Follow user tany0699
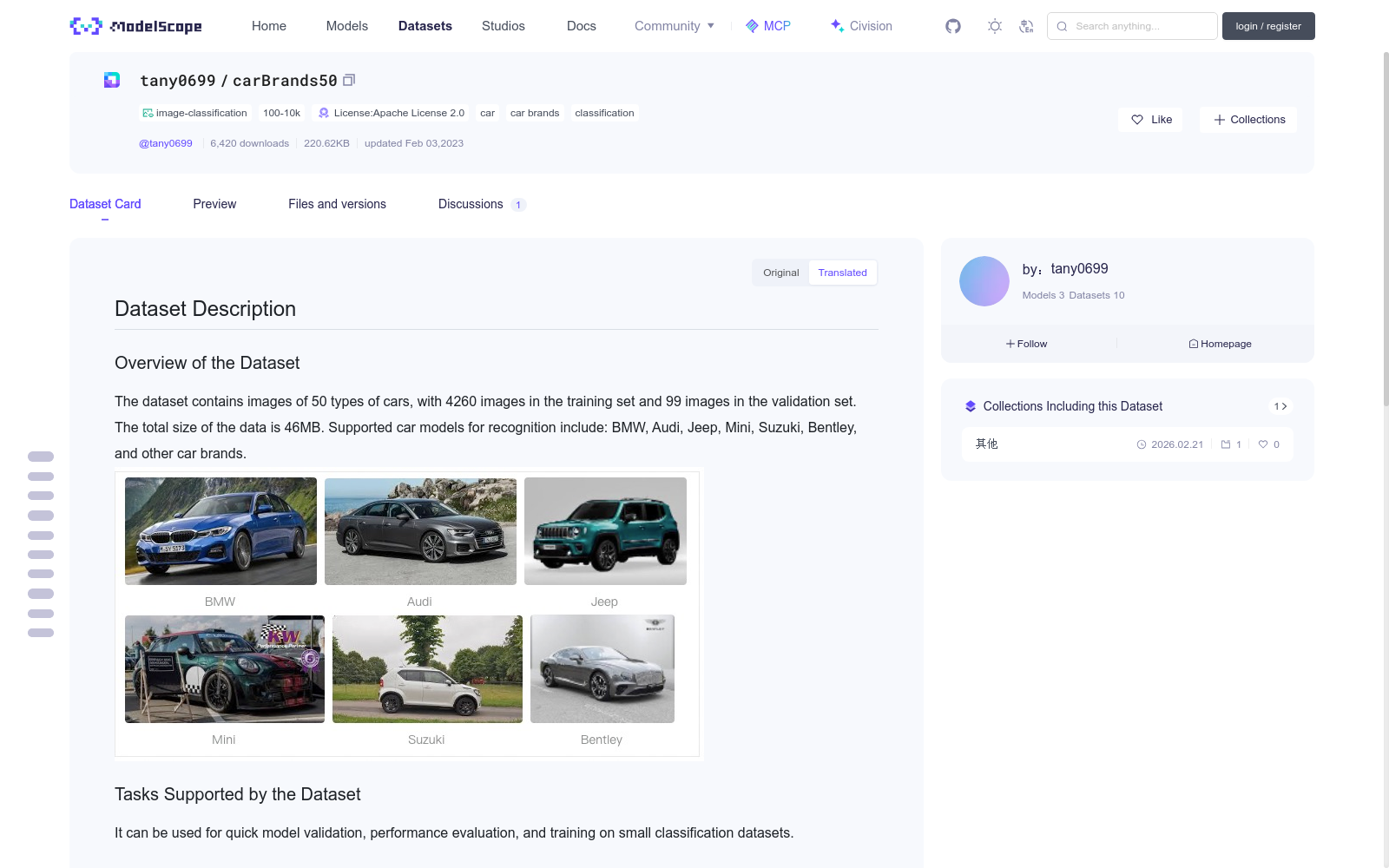The width and height of the screenshot is (1389, 868). 1027,344
